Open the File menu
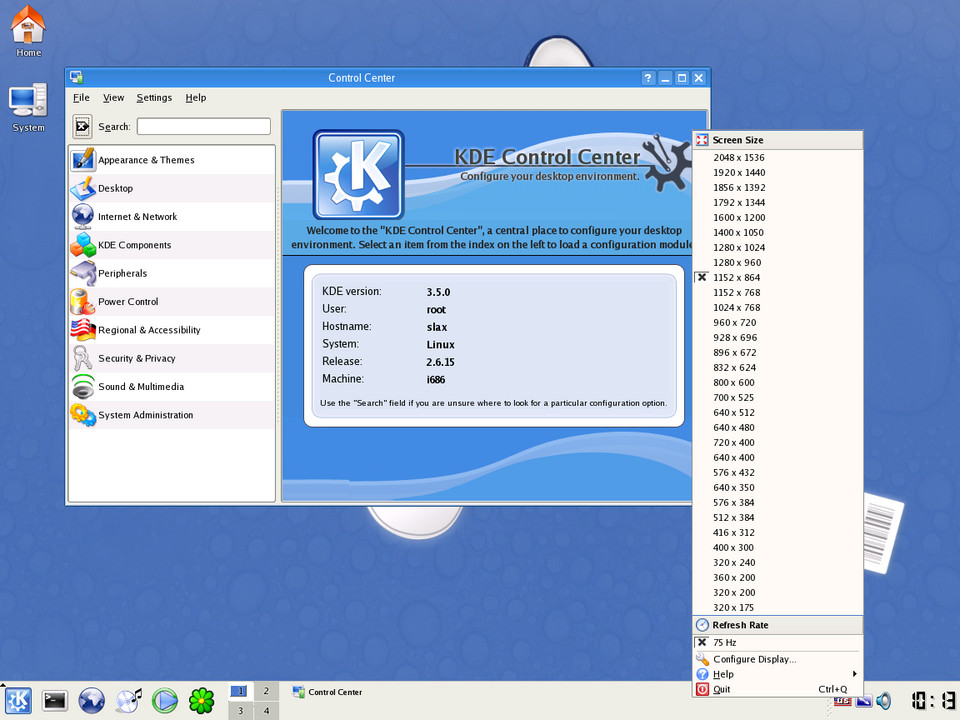Screen dimensions: 960x720 [x=81, y=98]
